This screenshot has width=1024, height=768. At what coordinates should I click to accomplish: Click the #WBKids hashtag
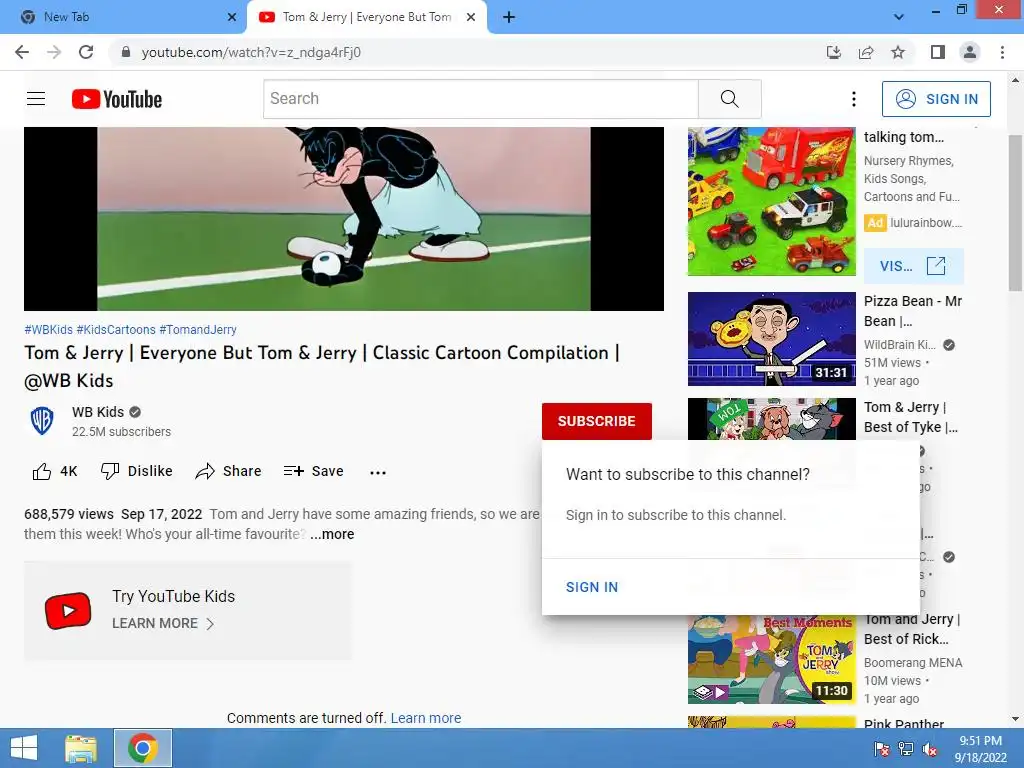click(x=48, y=330)
